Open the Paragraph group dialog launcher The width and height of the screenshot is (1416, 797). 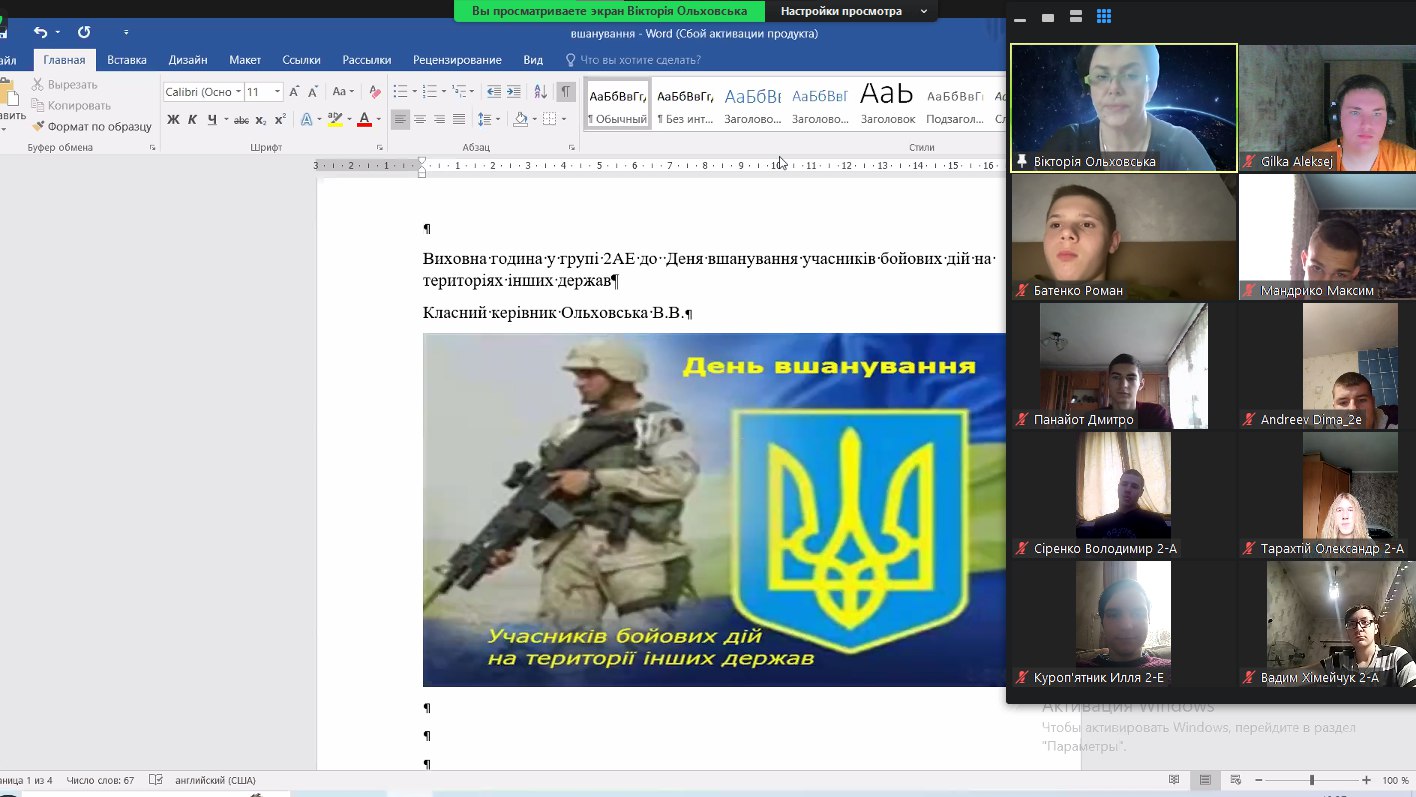point(571,148)
